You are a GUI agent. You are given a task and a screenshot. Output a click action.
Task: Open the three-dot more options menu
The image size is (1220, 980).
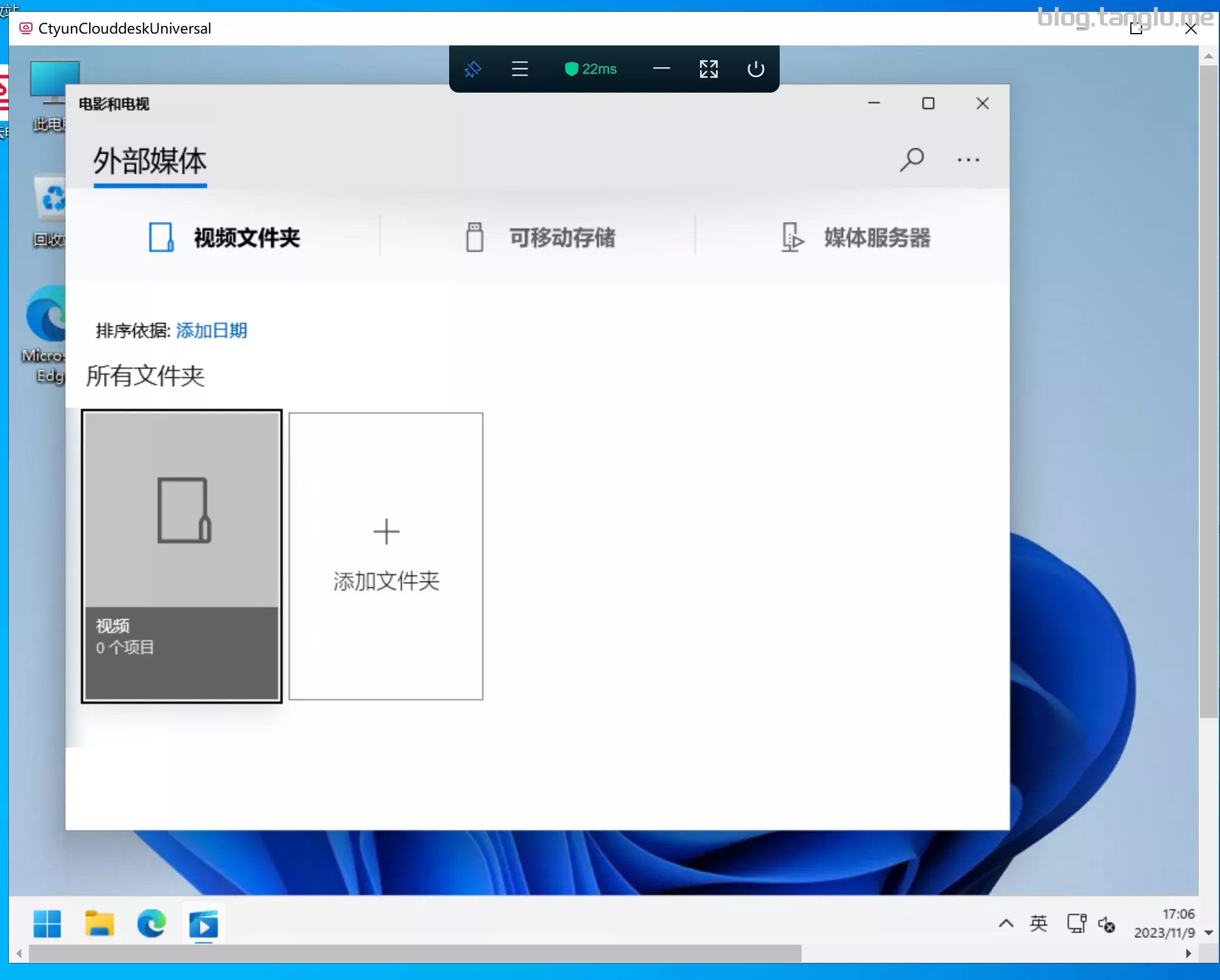pyautogui.click(x=968, y=160)
